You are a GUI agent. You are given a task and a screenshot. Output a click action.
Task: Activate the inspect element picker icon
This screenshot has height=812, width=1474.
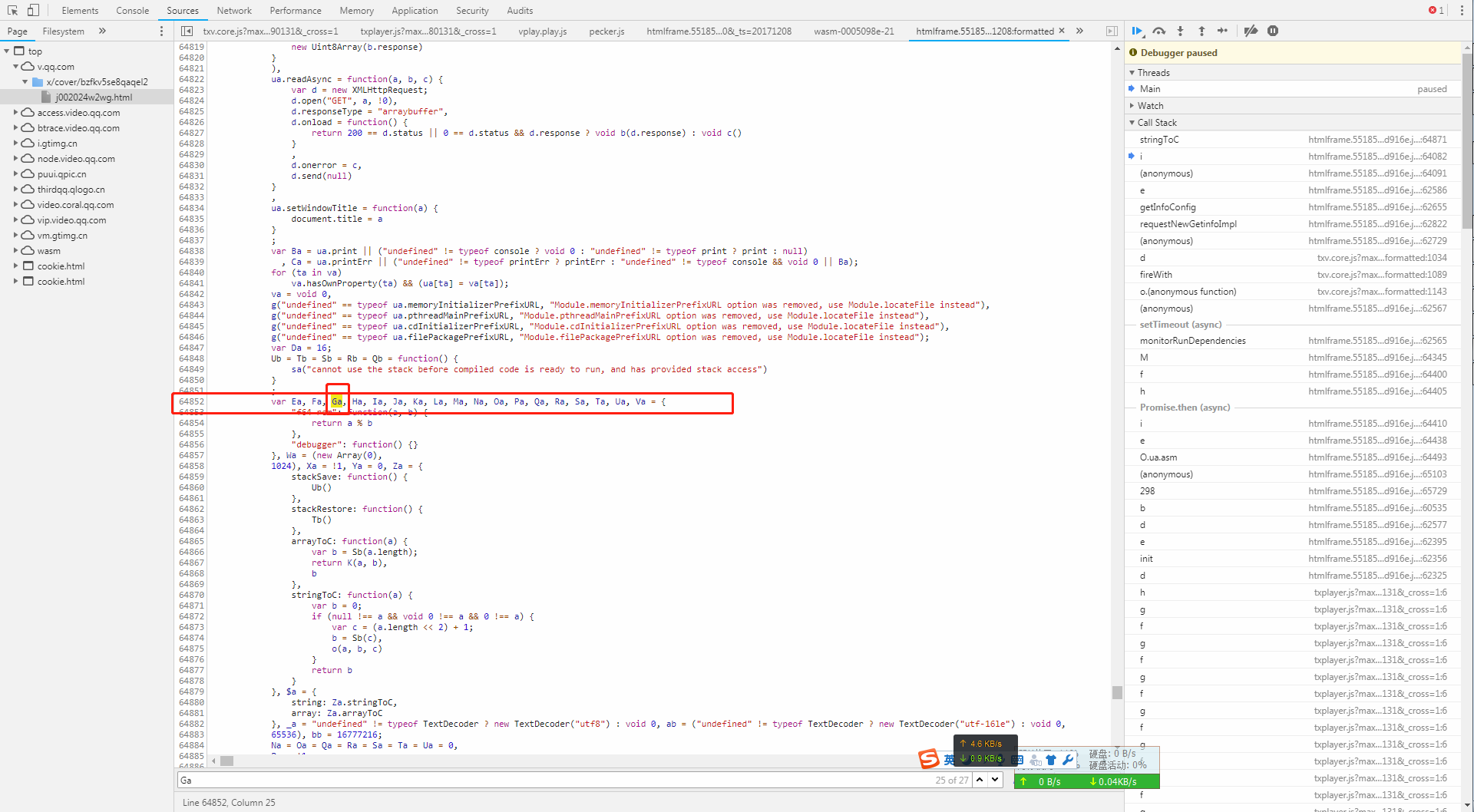[x=12, y=10]
